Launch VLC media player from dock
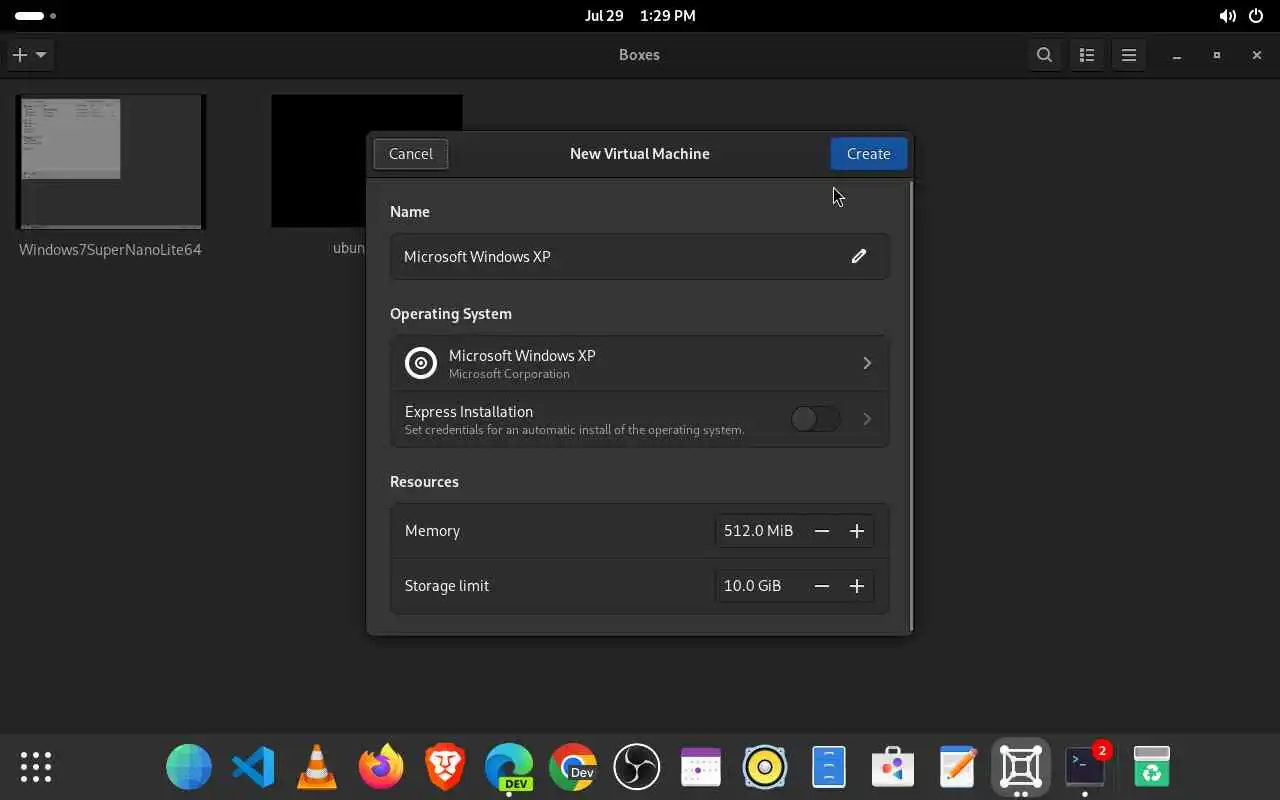The height and width of the screenshot is (800, 1280). [317, 767]
